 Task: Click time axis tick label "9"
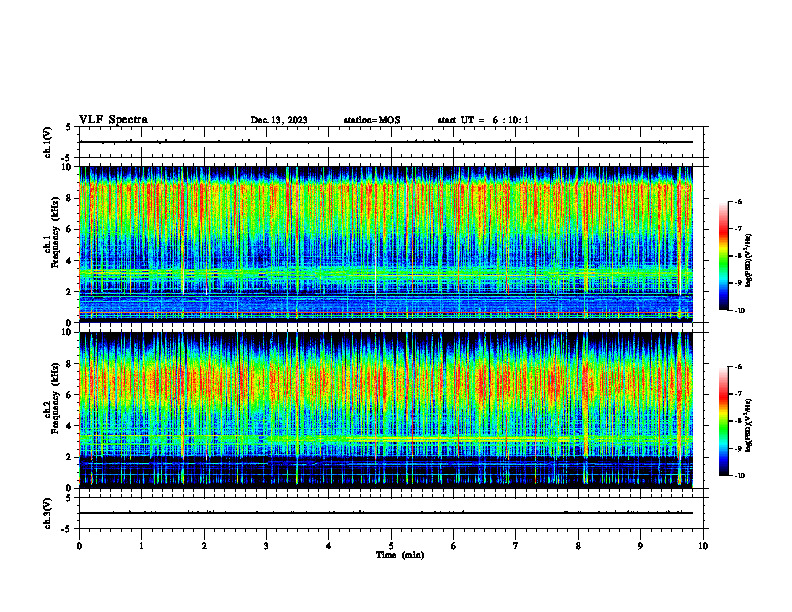[x=640, y=546]
